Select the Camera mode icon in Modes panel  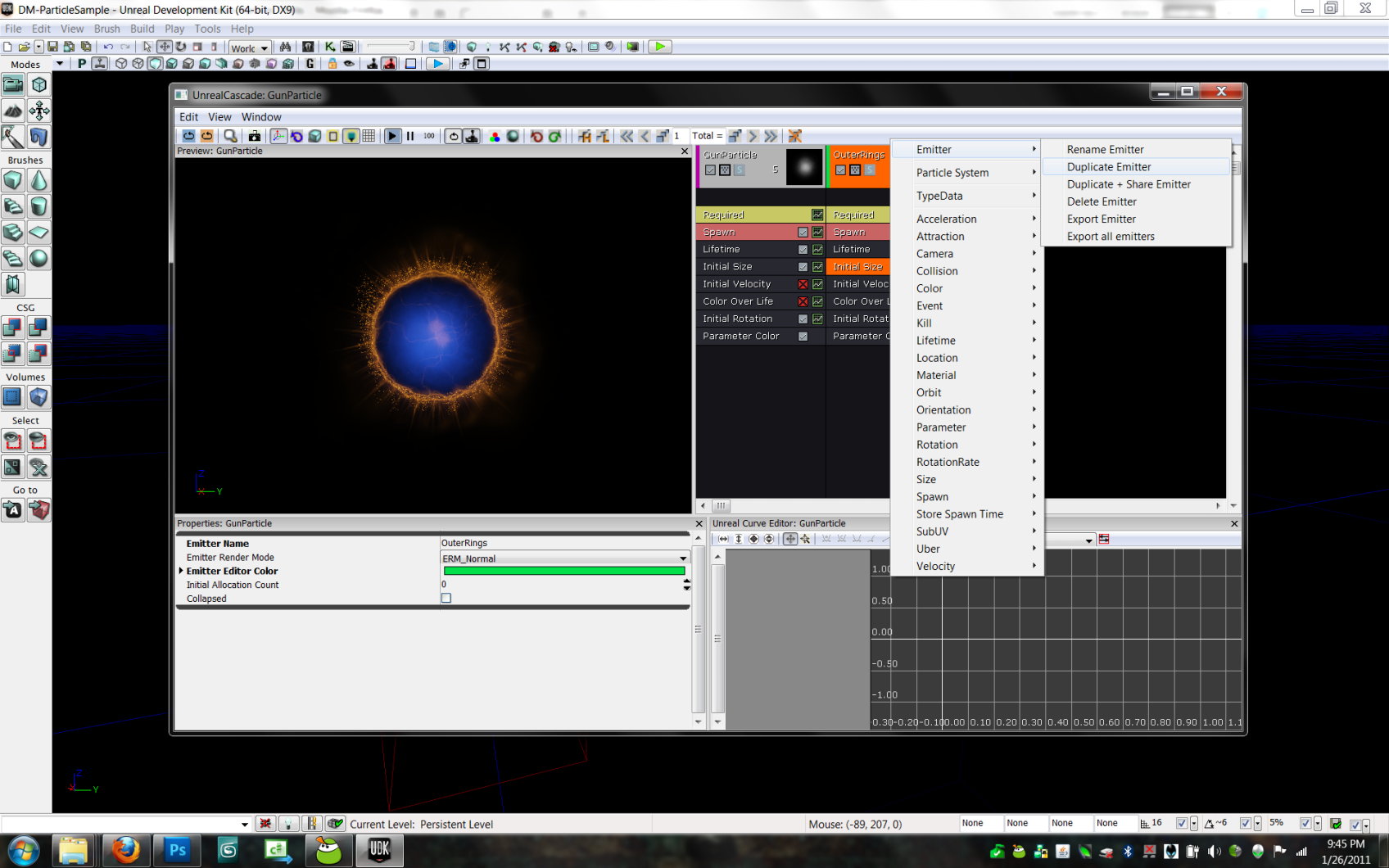coord(13,84)
